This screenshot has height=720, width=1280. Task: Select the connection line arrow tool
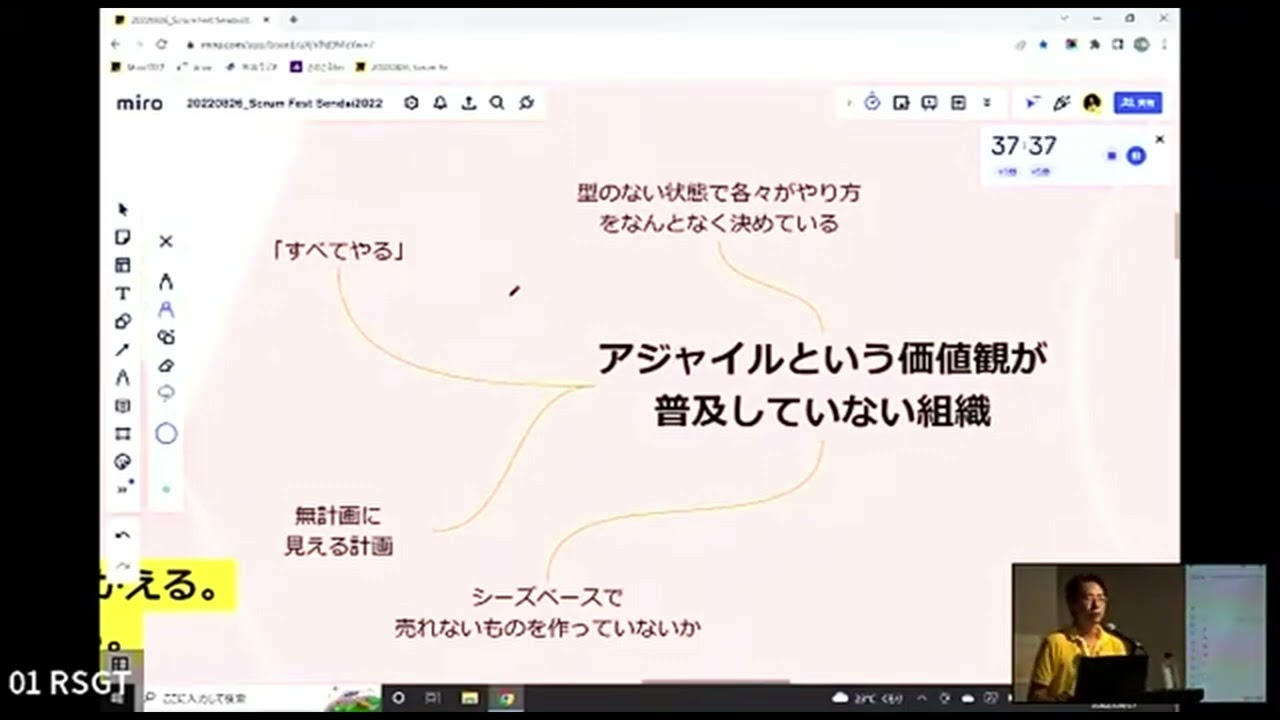click(x=123, y=349)
